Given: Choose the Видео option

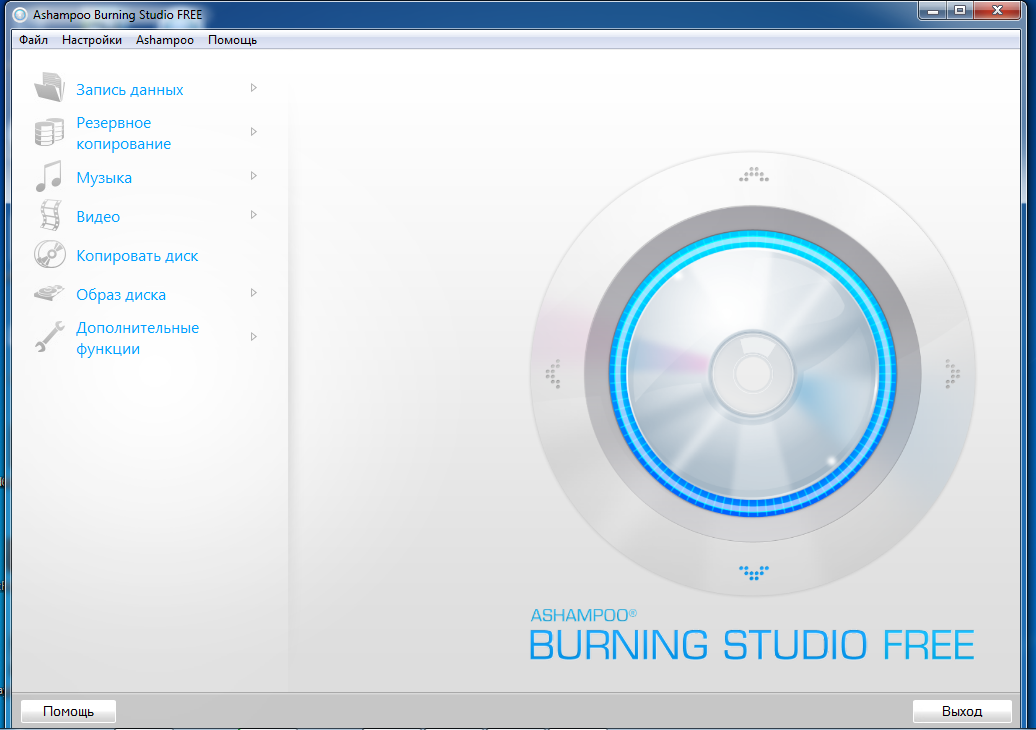Looking at the screenshot, I should (98, 217).
